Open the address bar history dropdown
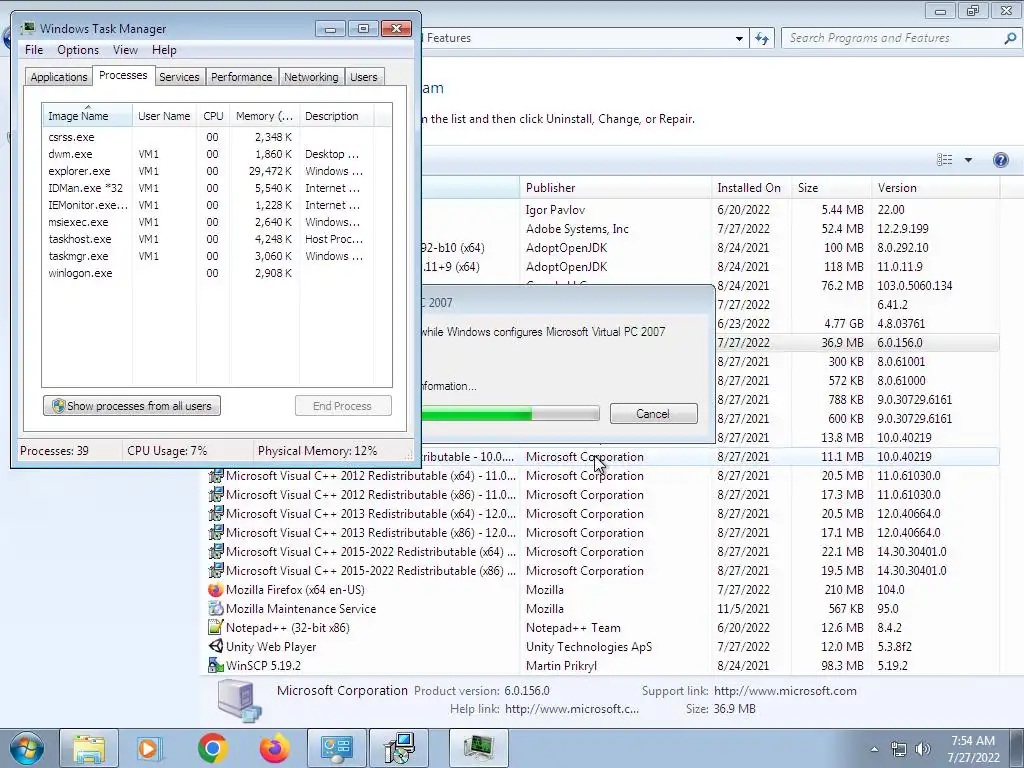Viewport: 1024px width, 768px height. click(739, 39)
